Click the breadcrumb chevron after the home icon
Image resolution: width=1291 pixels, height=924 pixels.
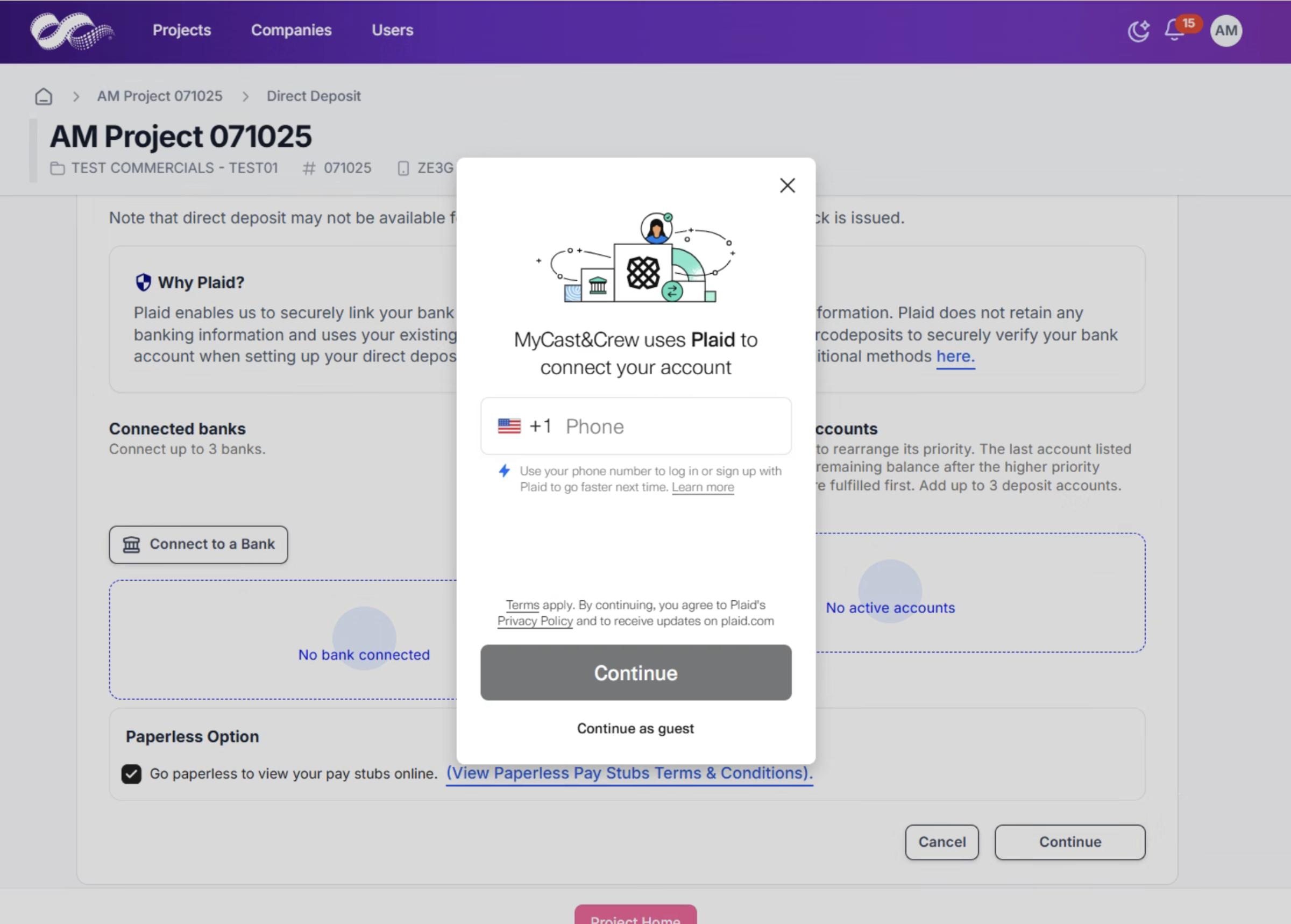pyautogui.click(x=76, y=97)
